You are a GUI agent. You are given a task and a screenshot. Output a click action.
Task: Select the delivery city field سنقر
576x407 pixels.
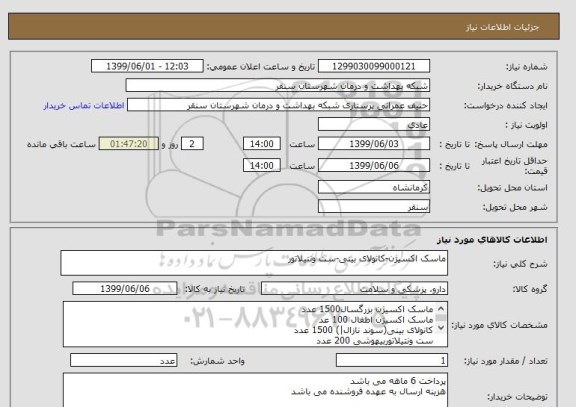pos(374,207)
